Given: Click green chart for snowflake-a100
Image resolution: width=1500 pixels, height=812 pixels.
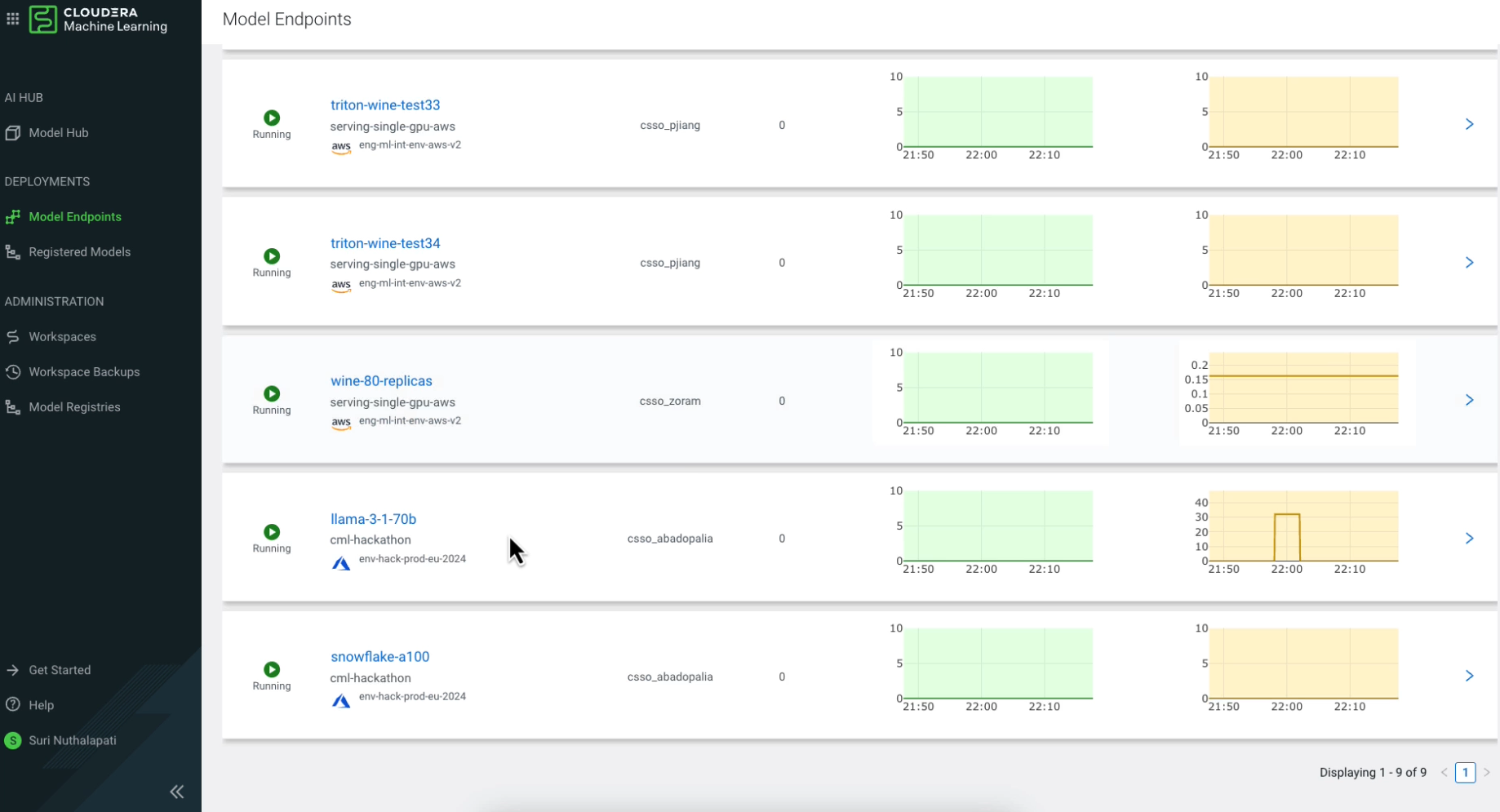Looking at the screenshot, I should pos(998,663).
